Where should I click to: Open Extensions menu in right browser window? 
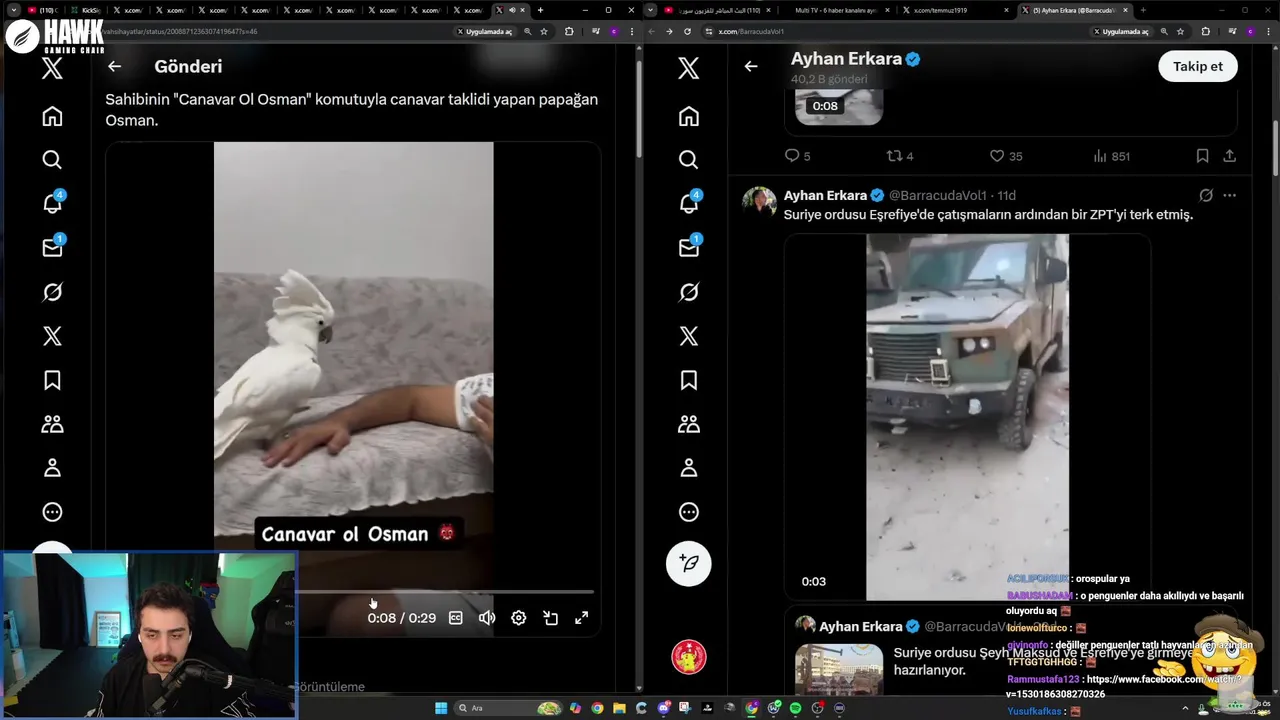[x=1205, y=31]
